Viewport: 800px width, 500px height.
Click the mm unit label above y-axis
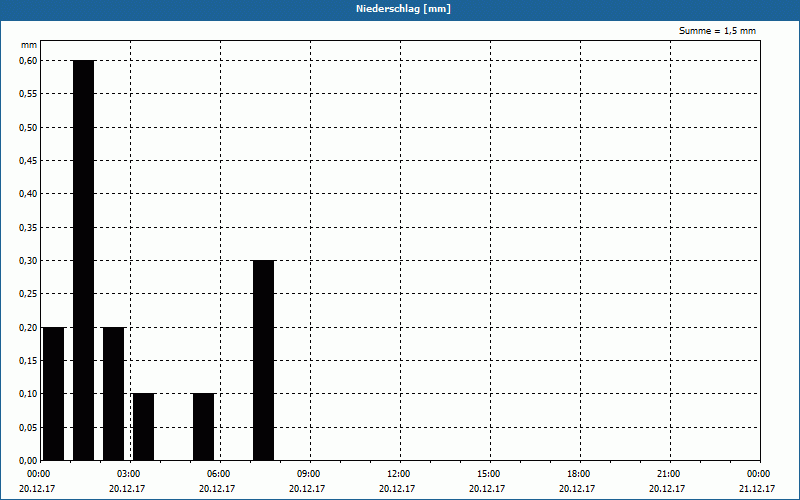tap(29, 45)
